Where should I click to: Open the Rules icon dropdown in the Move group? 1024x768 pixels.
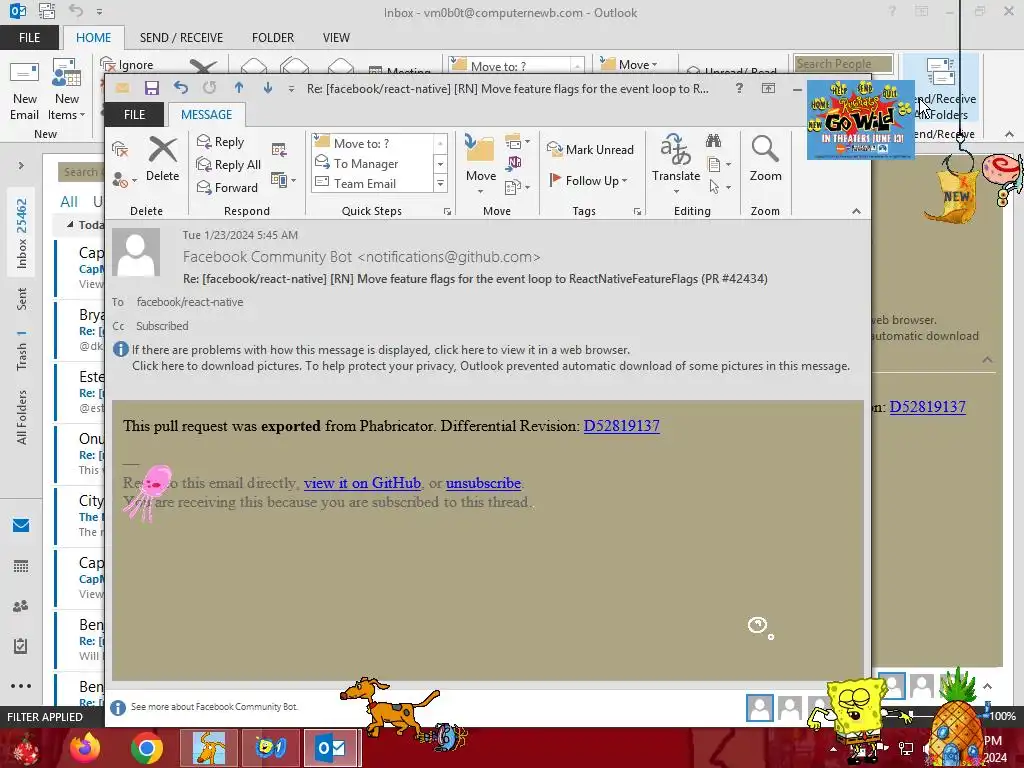point(517,142)
